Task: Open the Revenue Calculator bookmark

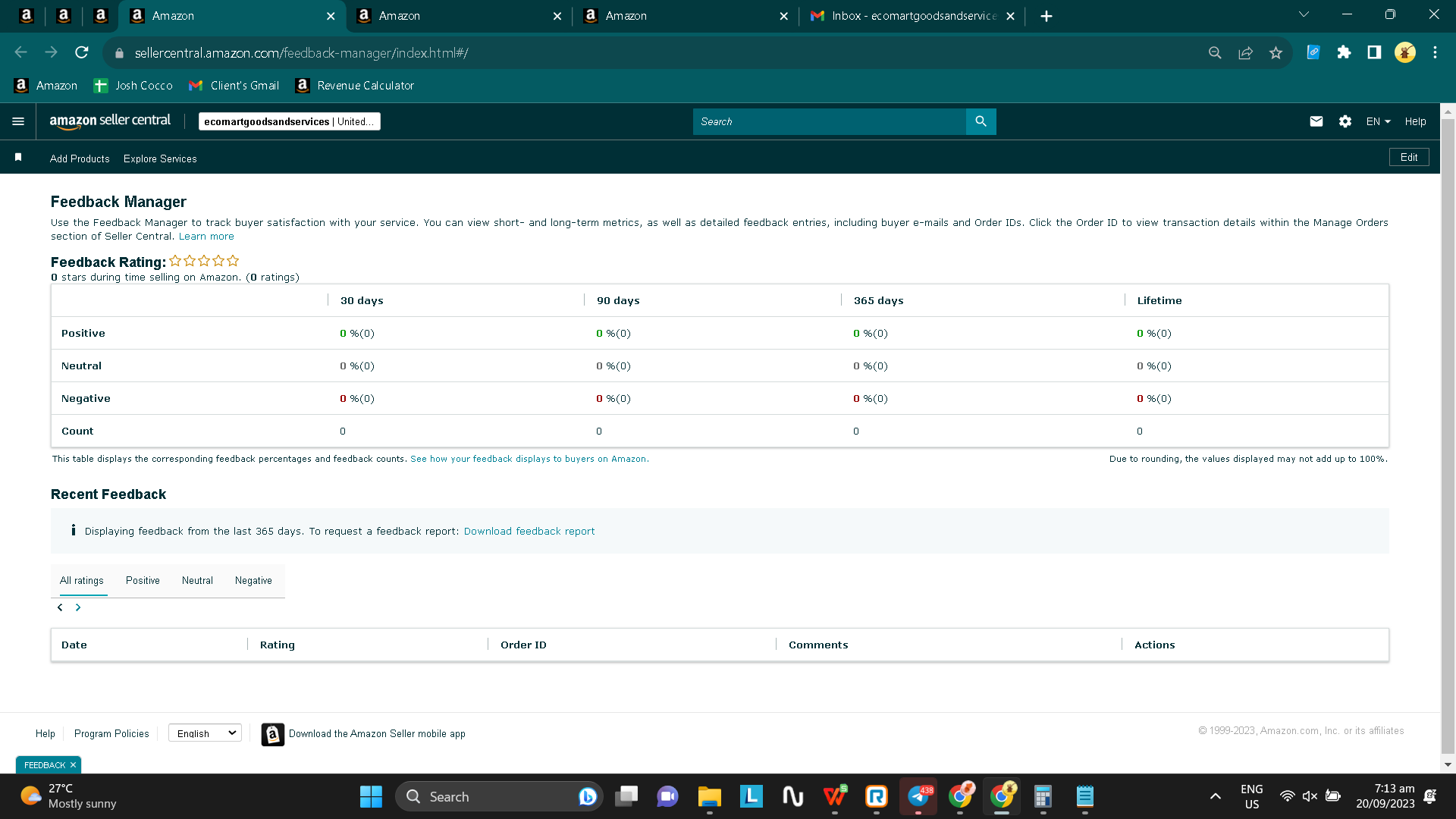Action: coord(355,86)
